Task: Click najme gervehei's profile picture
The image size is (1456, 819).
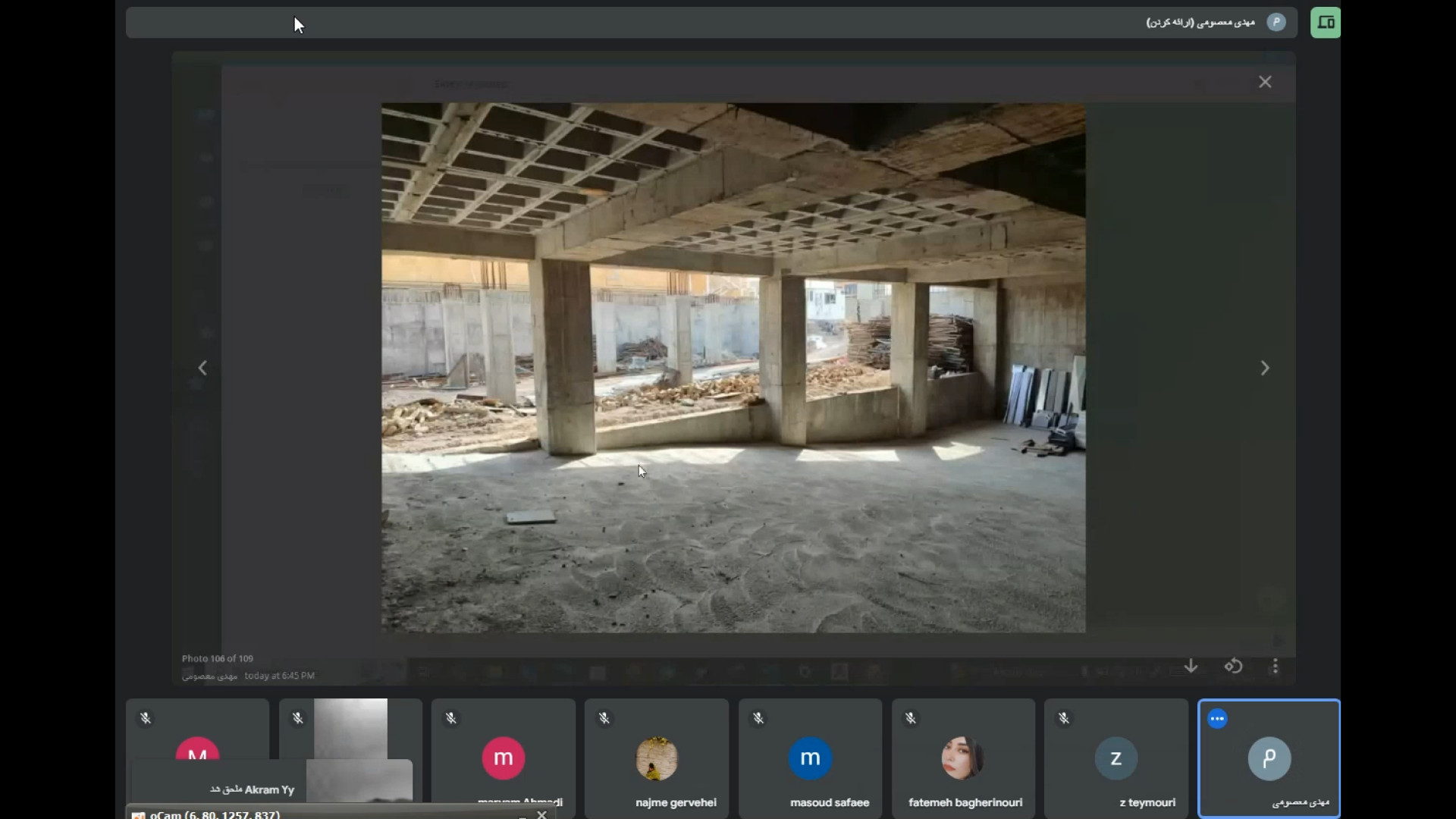Action: point(657,758)
